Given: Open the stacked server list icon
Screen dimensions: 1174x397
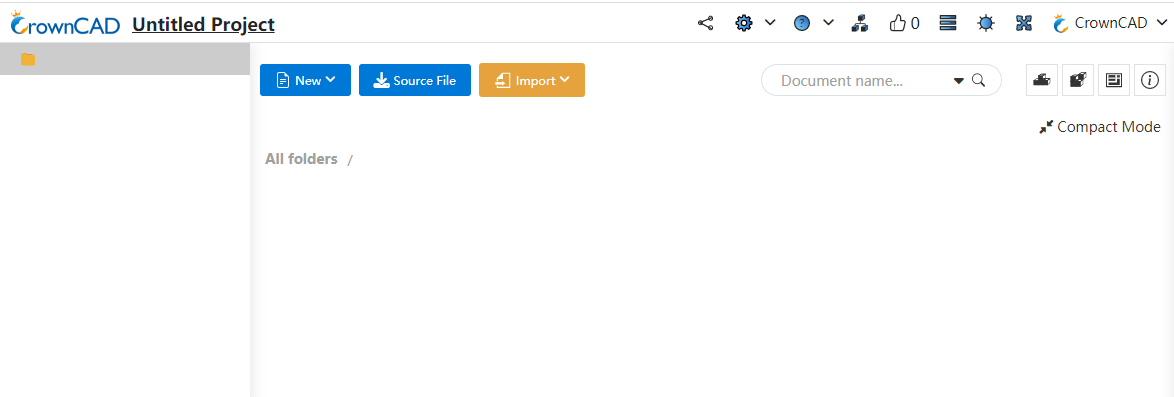Looking at the screenshot, I should click(x=948, y=23).
